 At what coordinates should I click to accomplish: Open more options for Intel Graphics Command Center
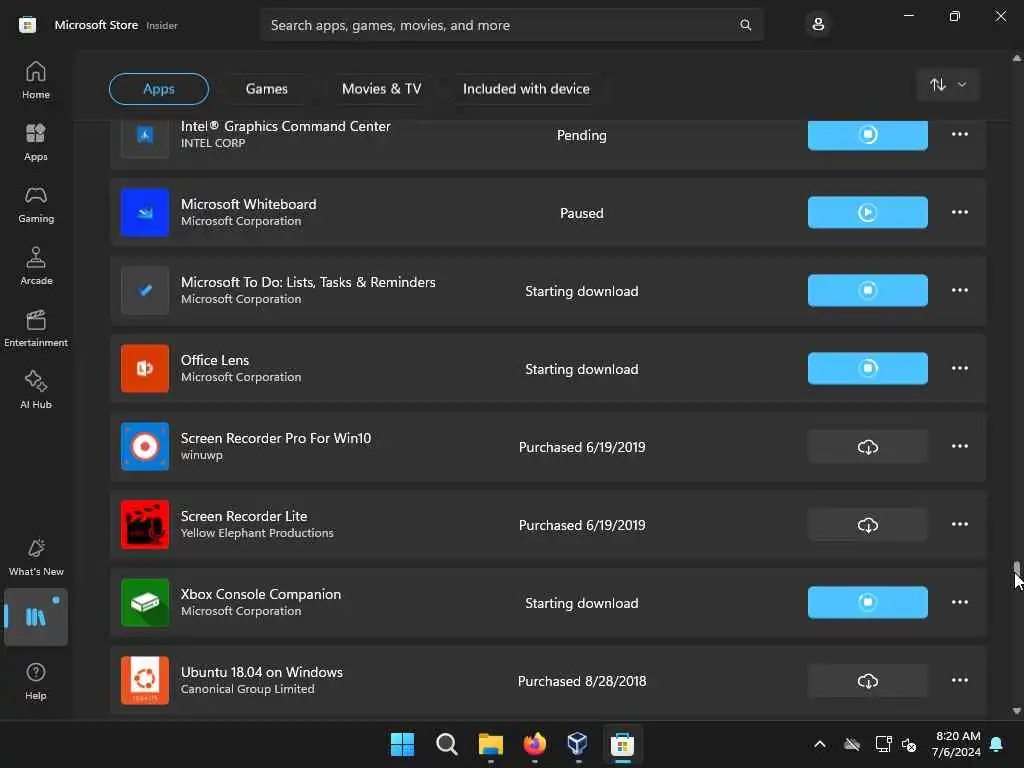pos(959,134)
